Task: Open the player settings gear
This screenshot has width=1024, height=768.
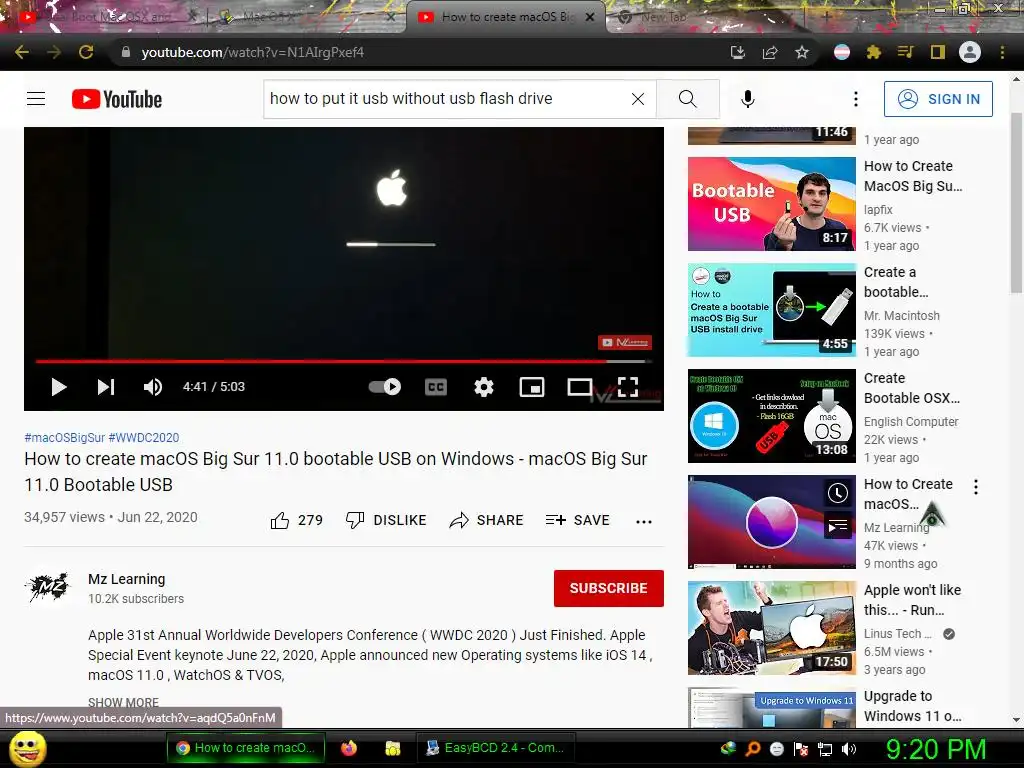Action: point(483,387)
